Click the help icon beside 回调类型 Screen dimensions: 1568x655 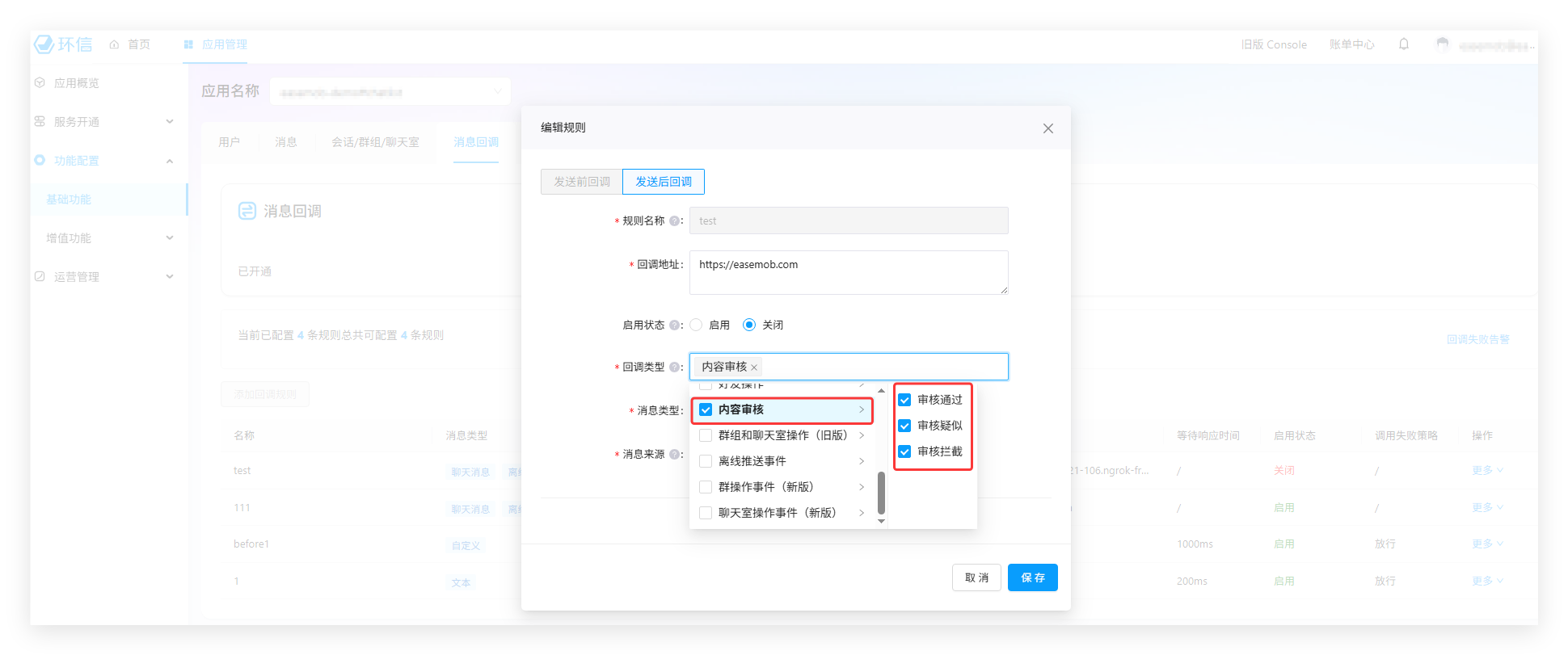[x=674, y=367]
